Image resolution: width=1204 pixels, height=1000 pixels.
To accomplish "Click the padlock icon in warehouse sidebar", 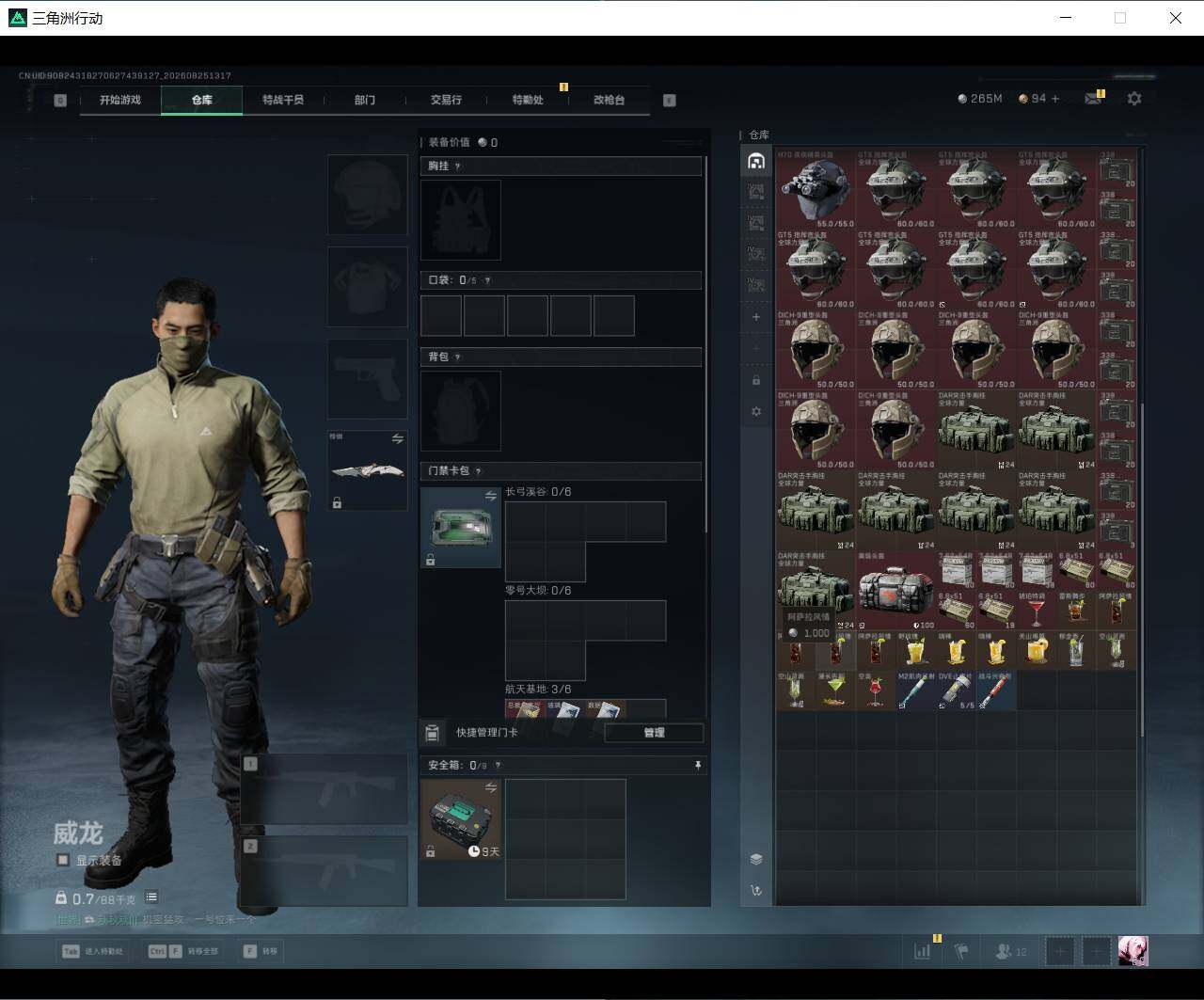I will [756, 380].
